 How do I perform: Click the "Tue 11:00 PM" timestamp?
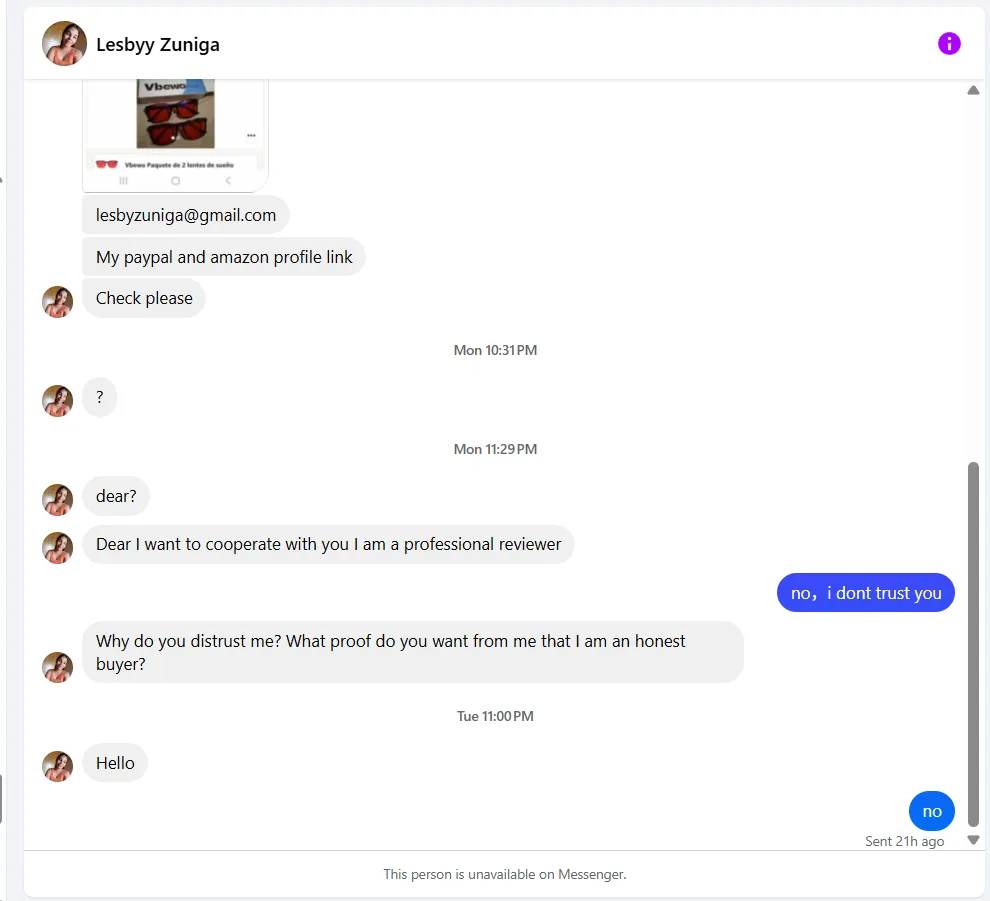coord(495,716)
